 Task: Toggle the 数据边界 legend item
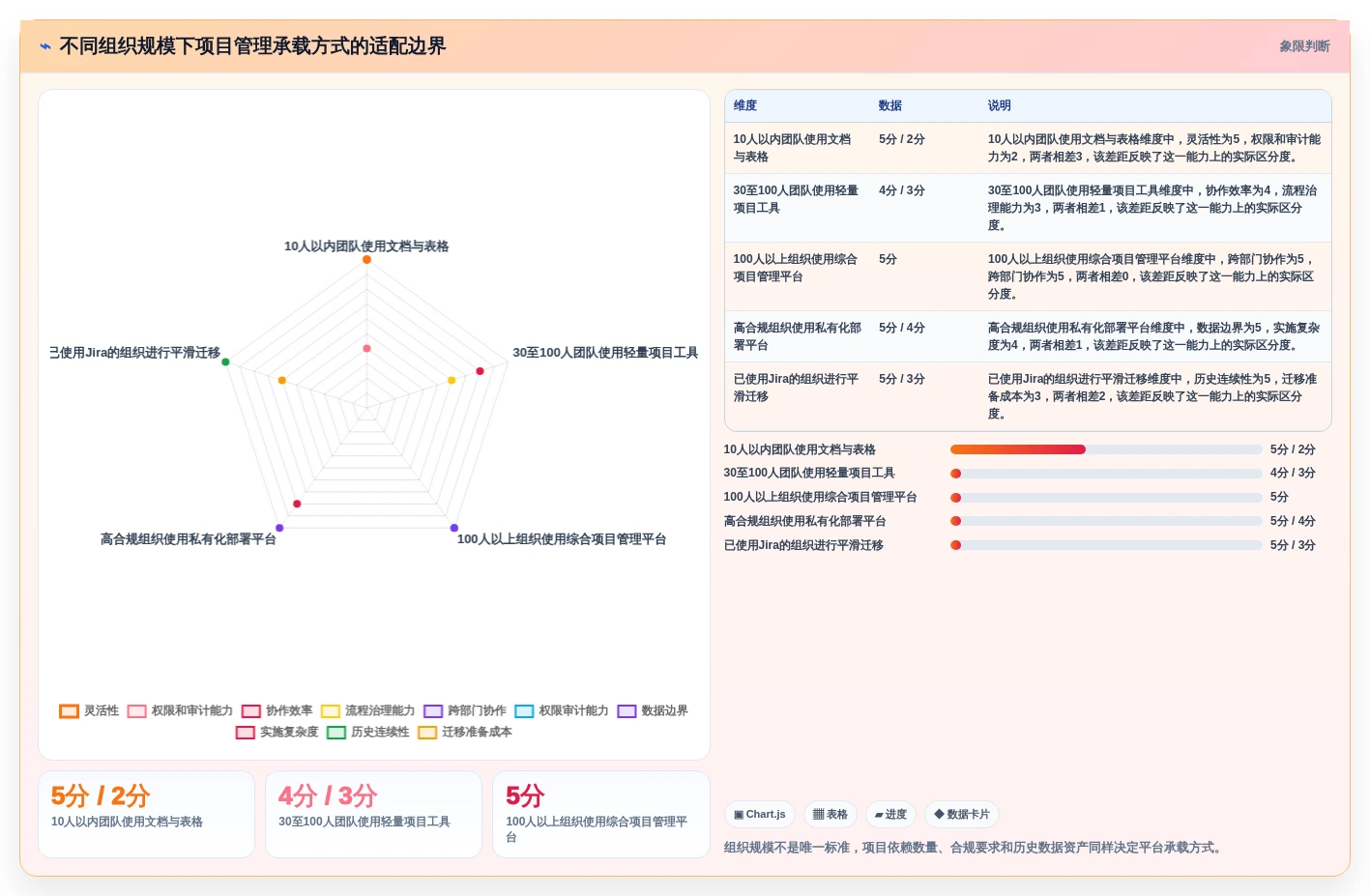click(653, 711)
